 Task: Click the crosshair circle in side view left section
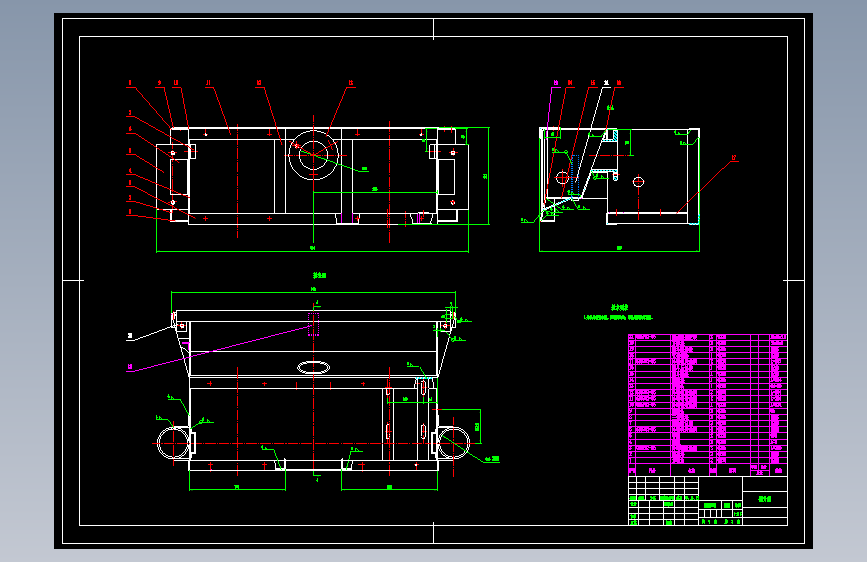click(562, 178)
